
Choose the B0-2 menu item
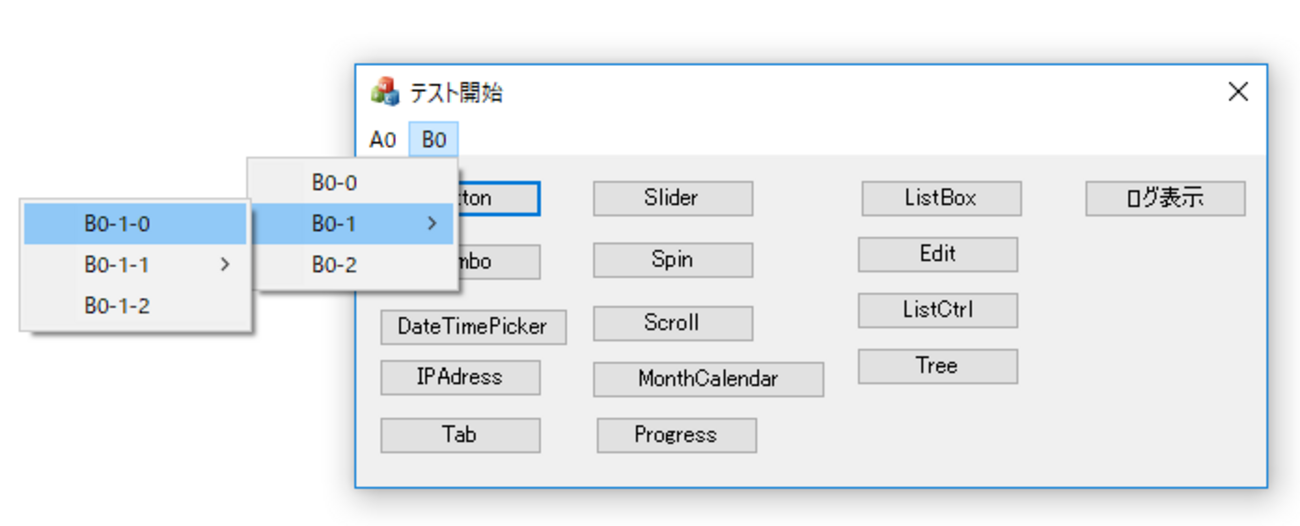tap(334, 265)
